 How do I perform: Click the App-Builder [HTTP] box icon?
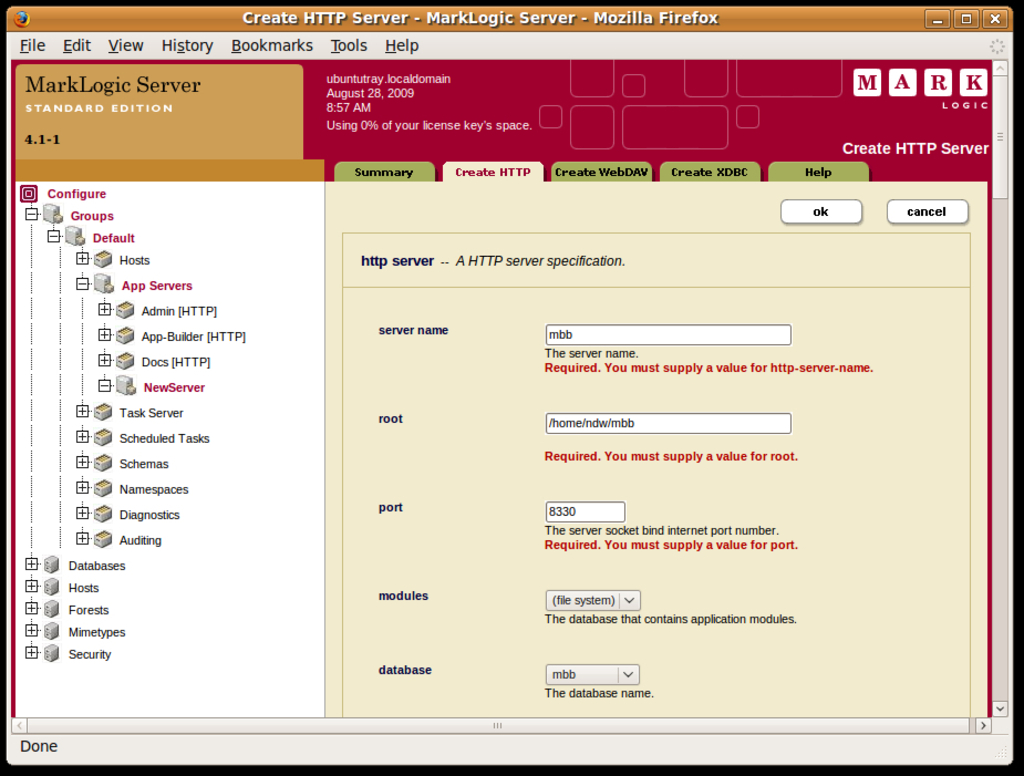125,336
